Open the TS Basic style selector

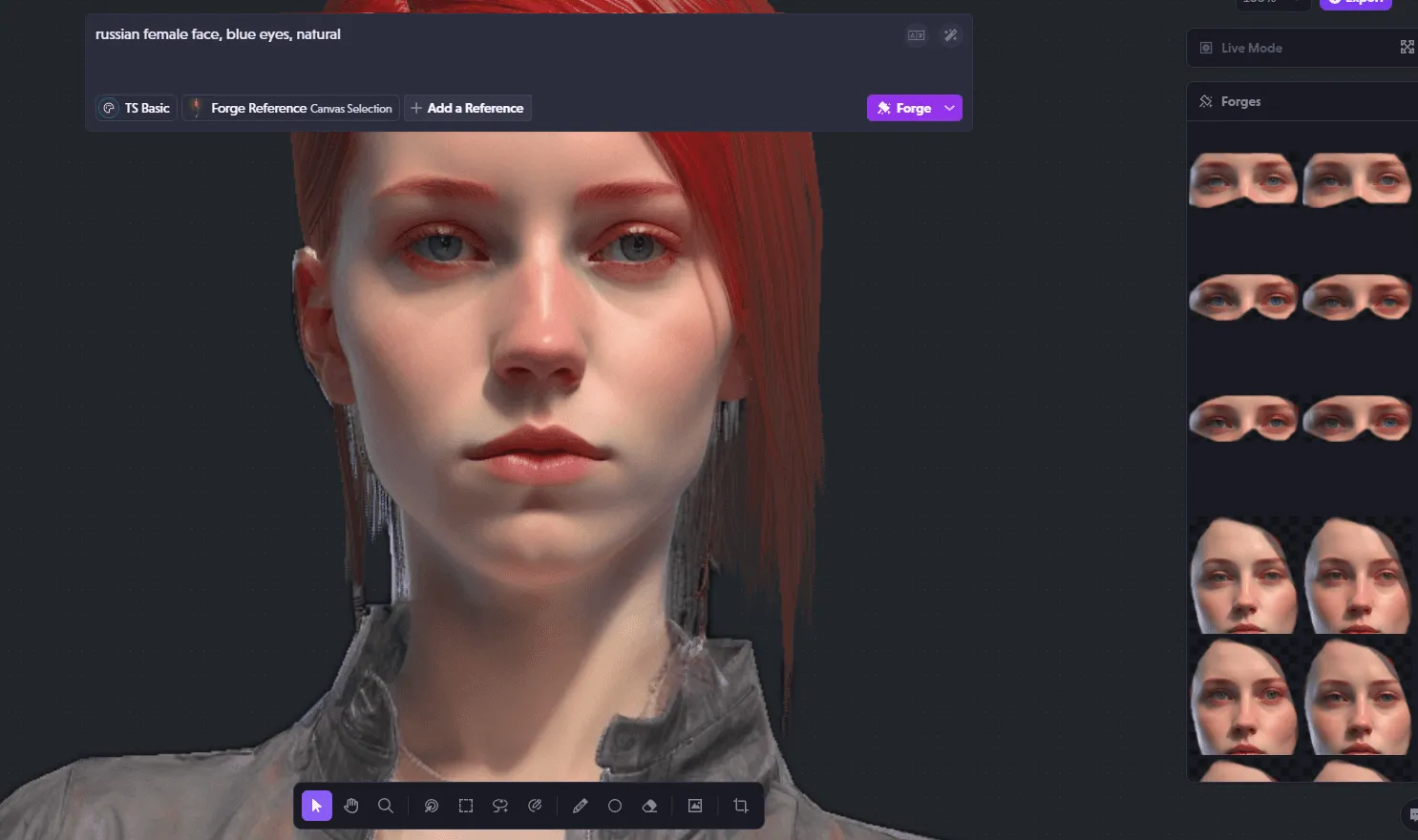[137, 108]
